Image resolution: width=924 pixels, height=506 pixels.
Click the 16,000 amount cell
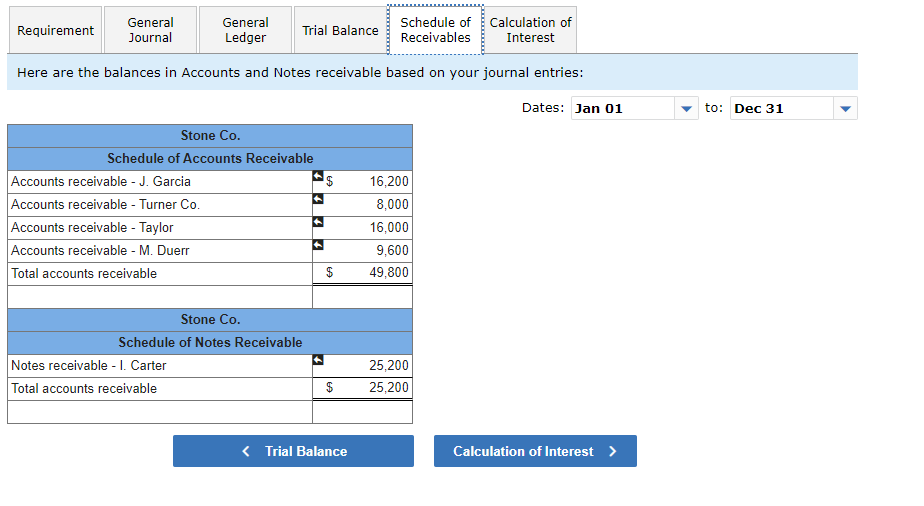point(362,227)
